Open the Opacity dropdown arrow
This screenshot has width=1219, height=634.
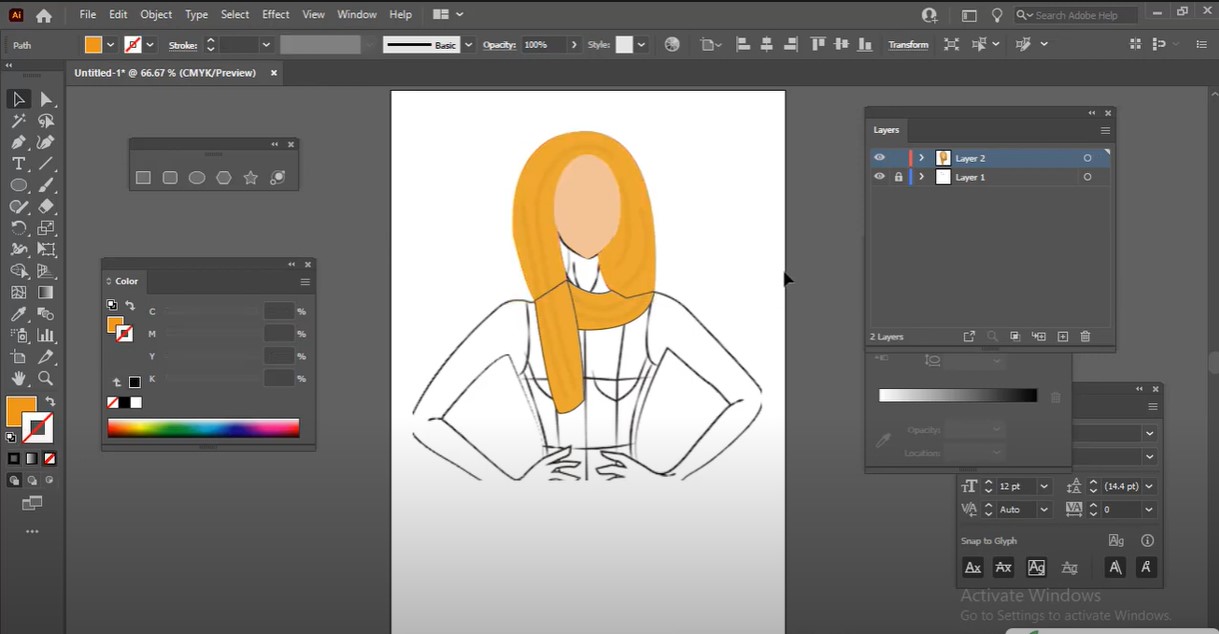[574, 45]
